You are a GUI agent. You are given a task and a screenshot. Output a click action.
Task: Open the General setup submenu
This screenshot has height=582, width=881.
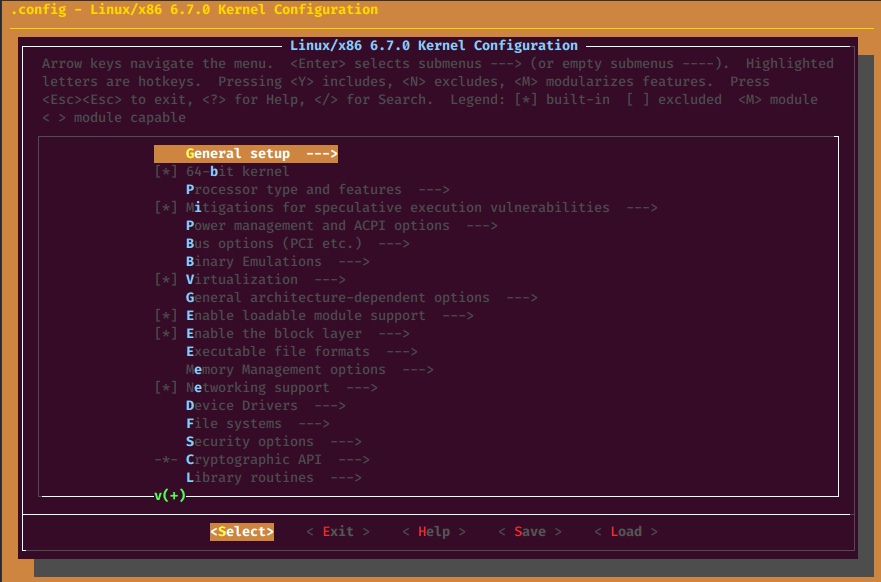pyautogui.click(x=246, y=154)
